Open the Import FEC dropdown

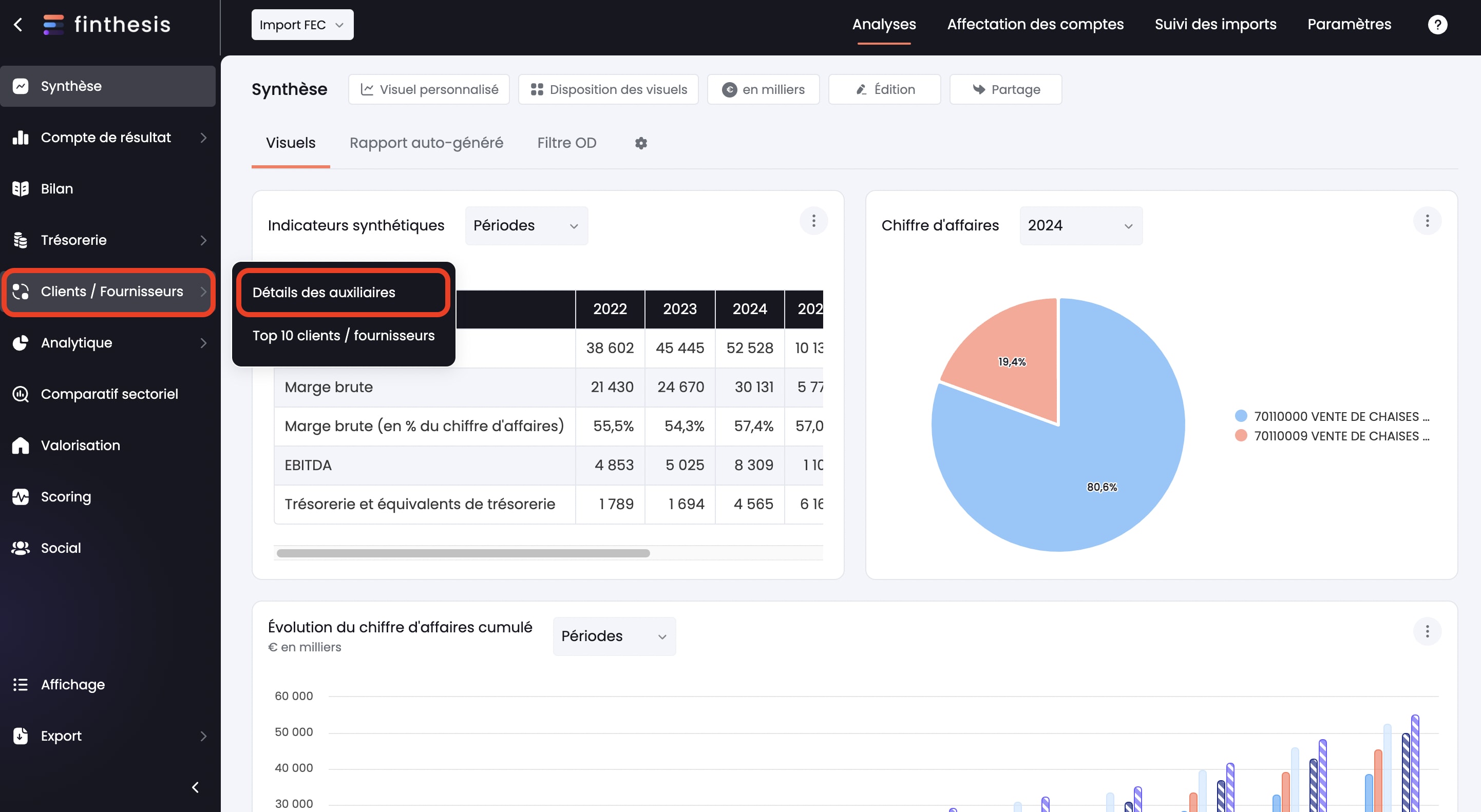pyautogui.click(x=302, y=25)
